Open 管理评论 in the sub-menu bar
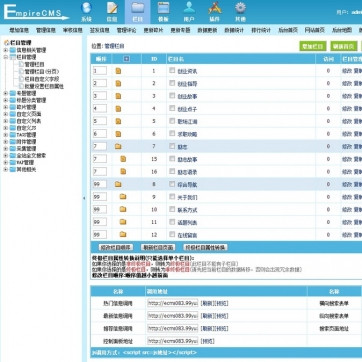The height and width of the screenshot is (362, 362). (x=126, y=30)
